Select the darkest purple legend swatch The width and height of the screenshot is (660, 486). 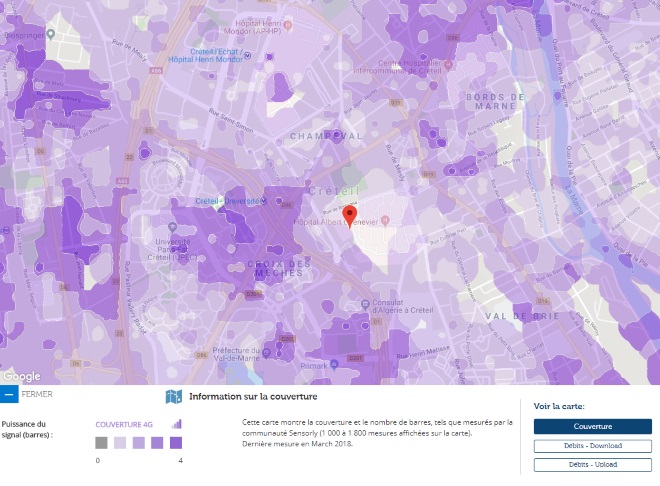pyautogui.click(x=176, y=443)
